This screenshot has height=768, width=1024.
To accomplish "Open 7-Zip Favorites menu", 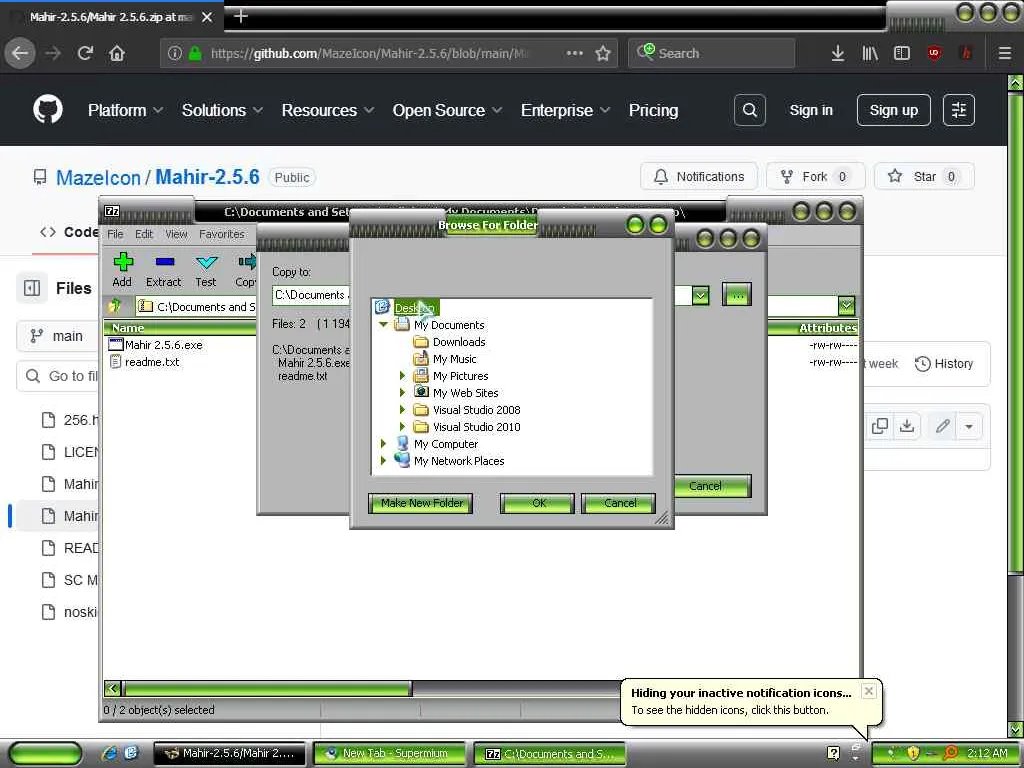I will pos(221,234).
